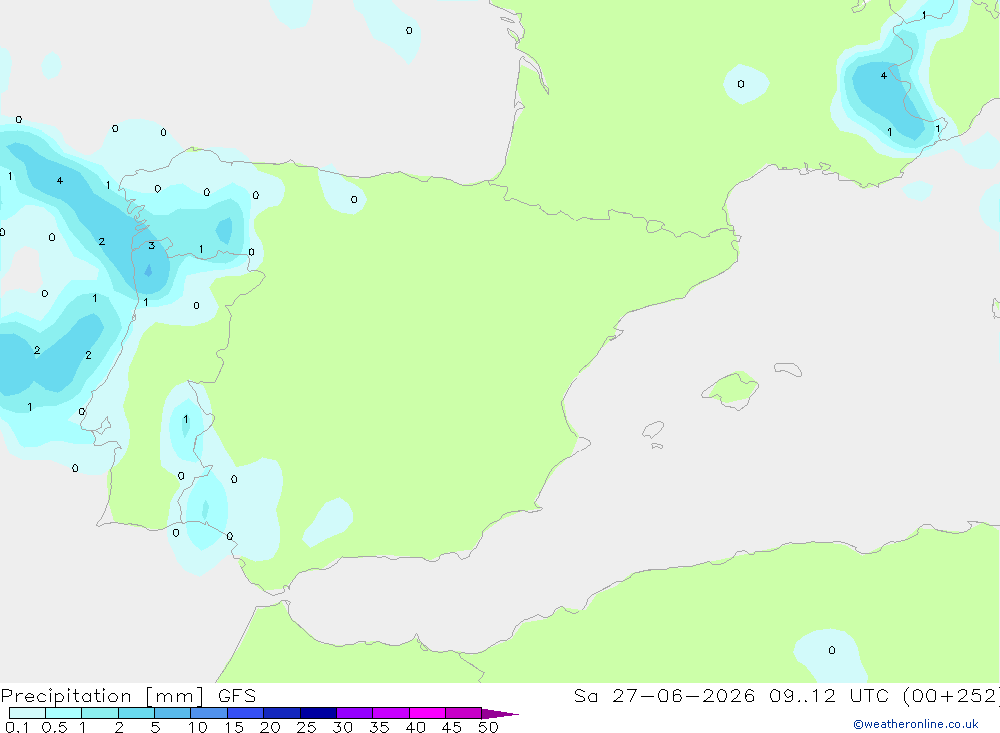
Task: Click the legend value '50'
Action: tap(488, 727)
